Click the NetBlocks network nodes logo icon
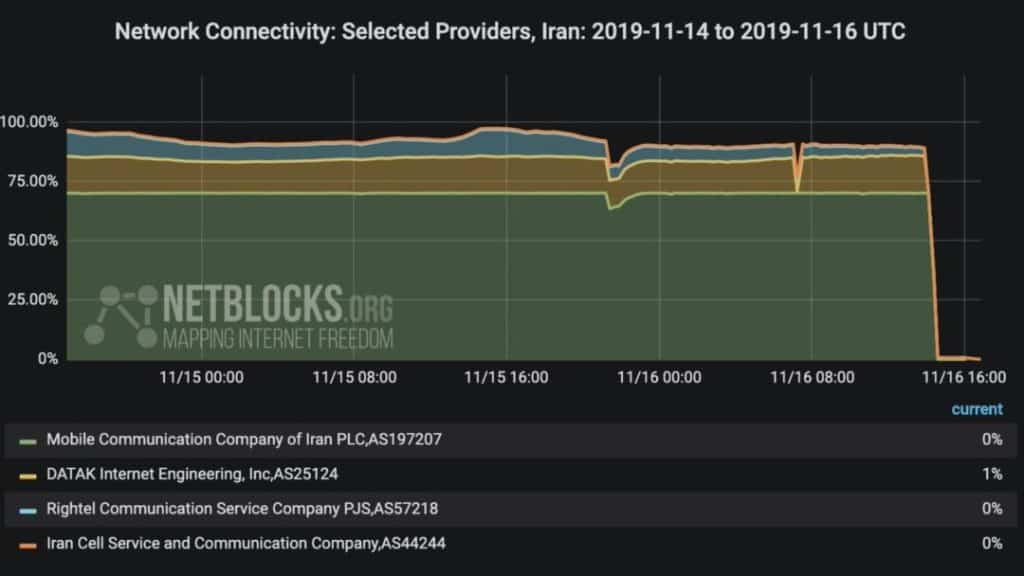The width and height of the screenshot is (1024, 576). [121, 315]
